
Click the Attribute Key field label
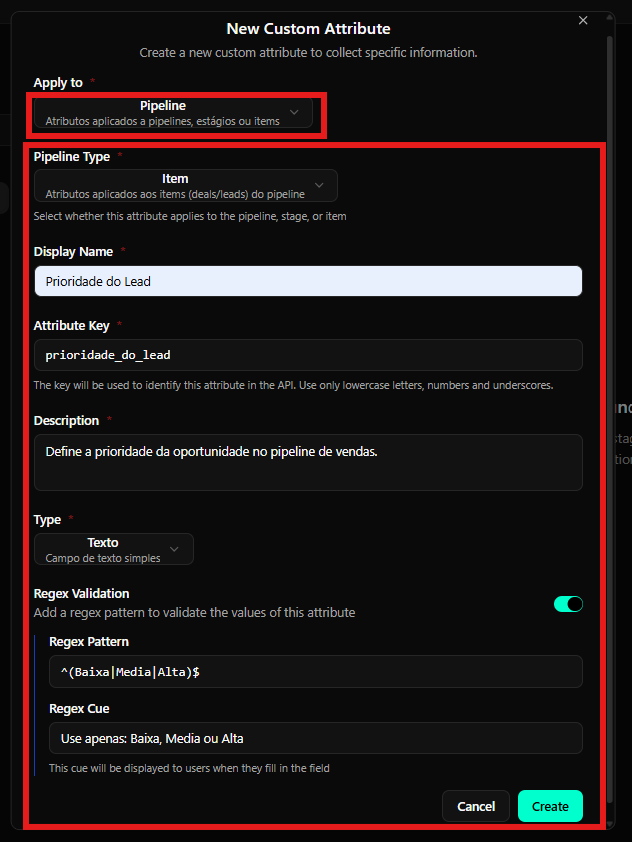(71, 325)
